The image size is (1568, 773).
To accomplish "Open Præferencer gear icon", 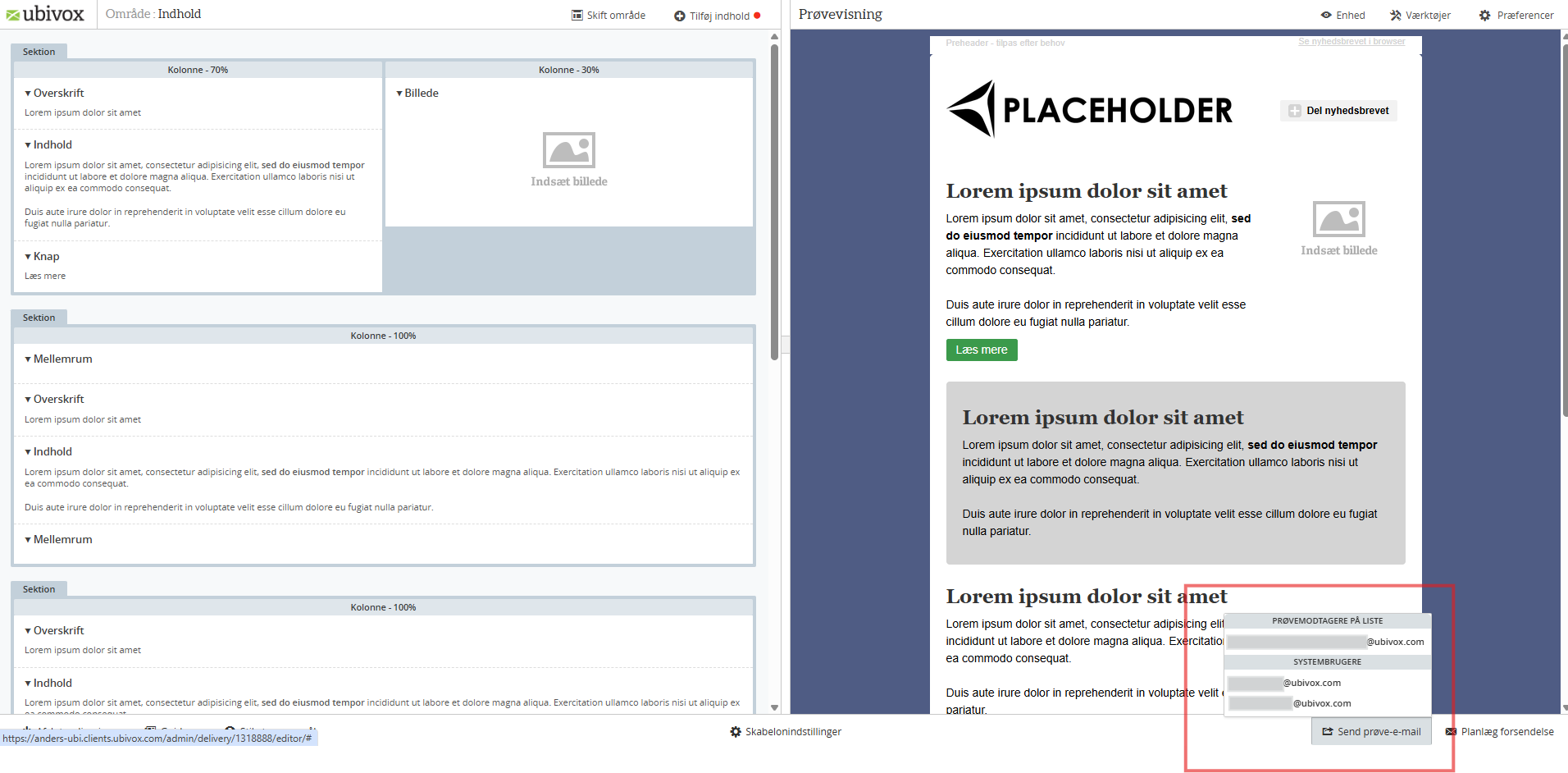I will (1484, 16).
